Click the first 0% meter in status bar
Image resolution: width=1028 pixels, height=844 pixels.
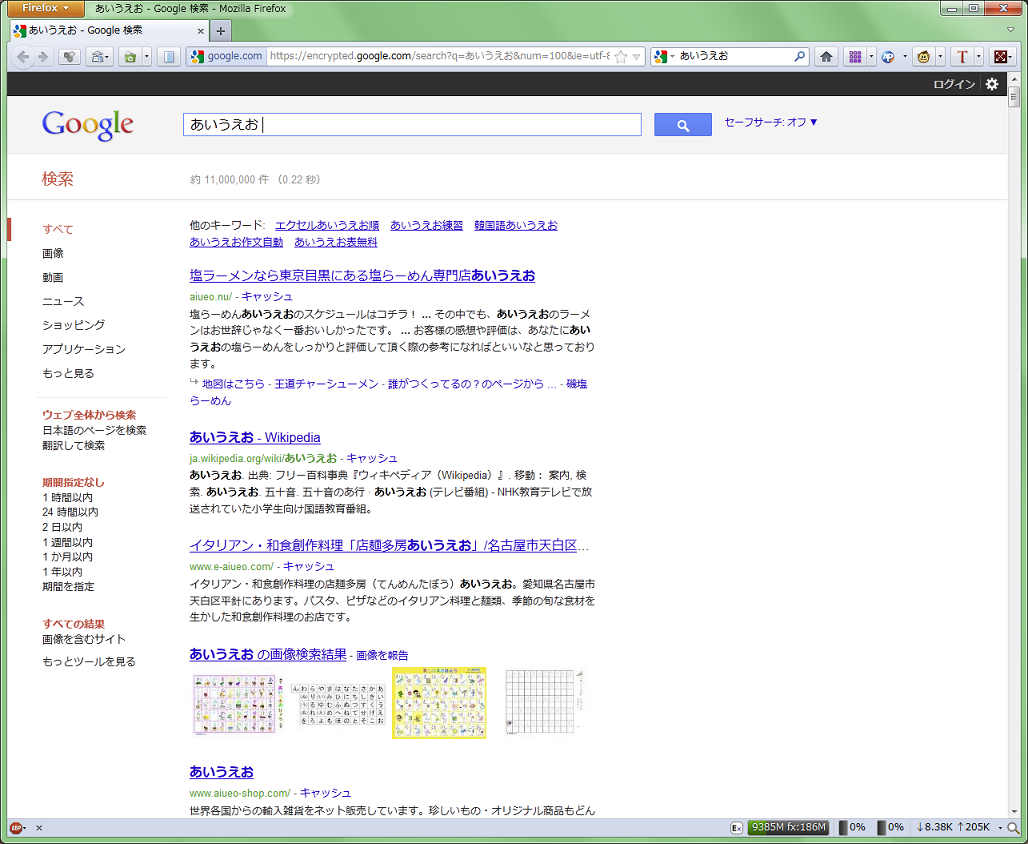(852, 827)
